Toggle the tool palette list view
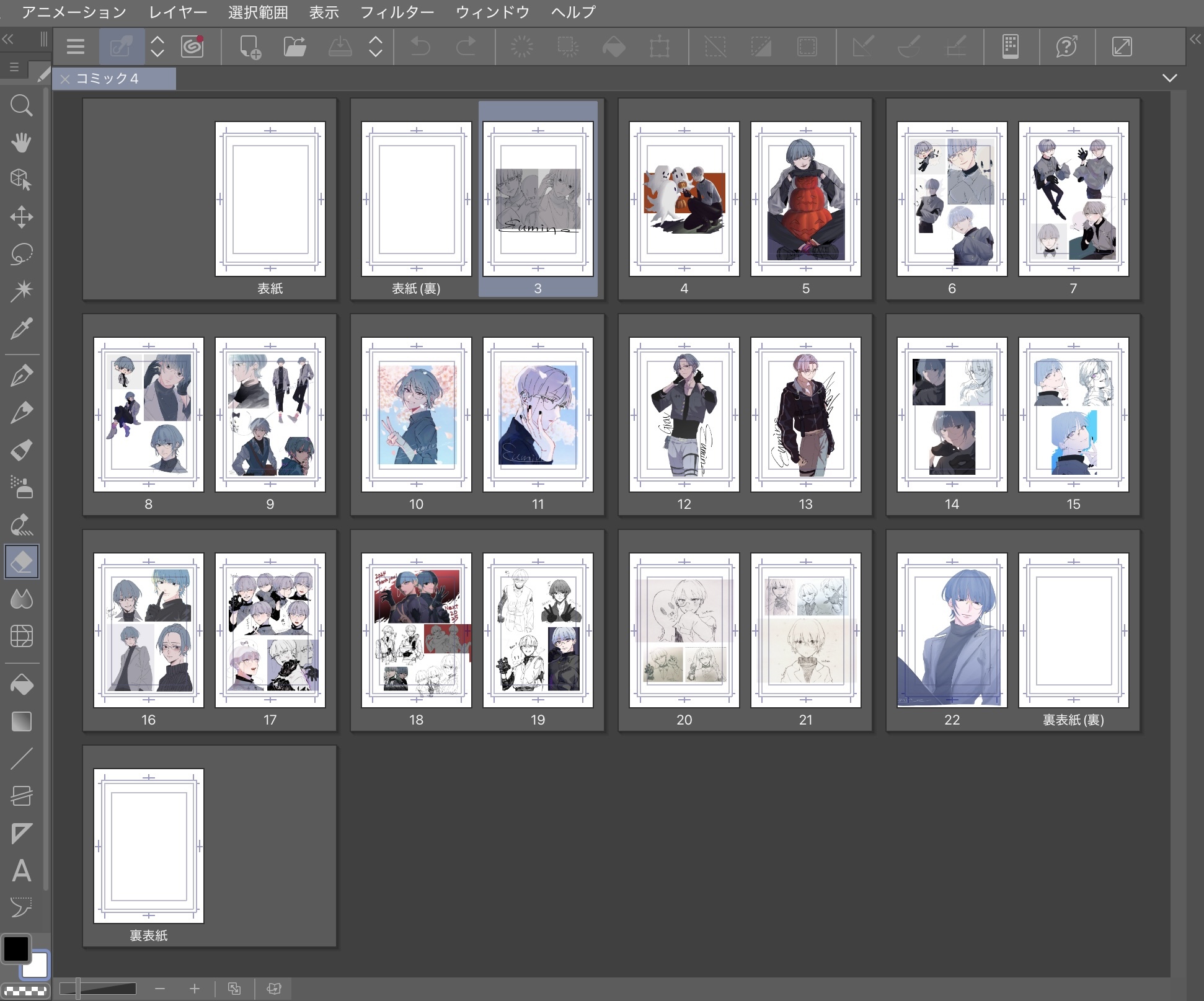Screen dimensions: 1204x1001 click(x=14, y=67)
